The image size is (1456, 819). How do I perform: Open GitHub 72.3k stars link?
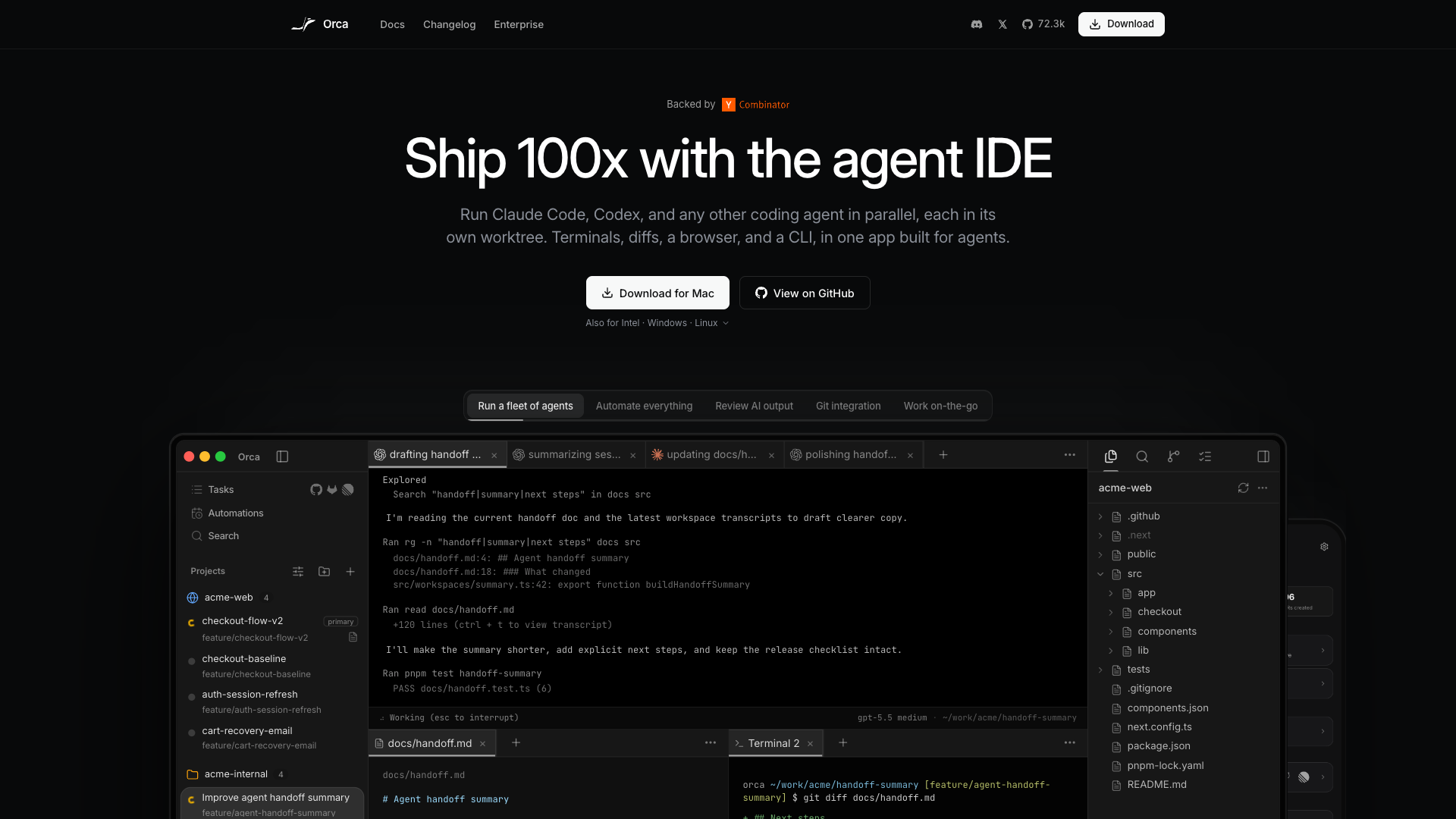(1043, 24)
